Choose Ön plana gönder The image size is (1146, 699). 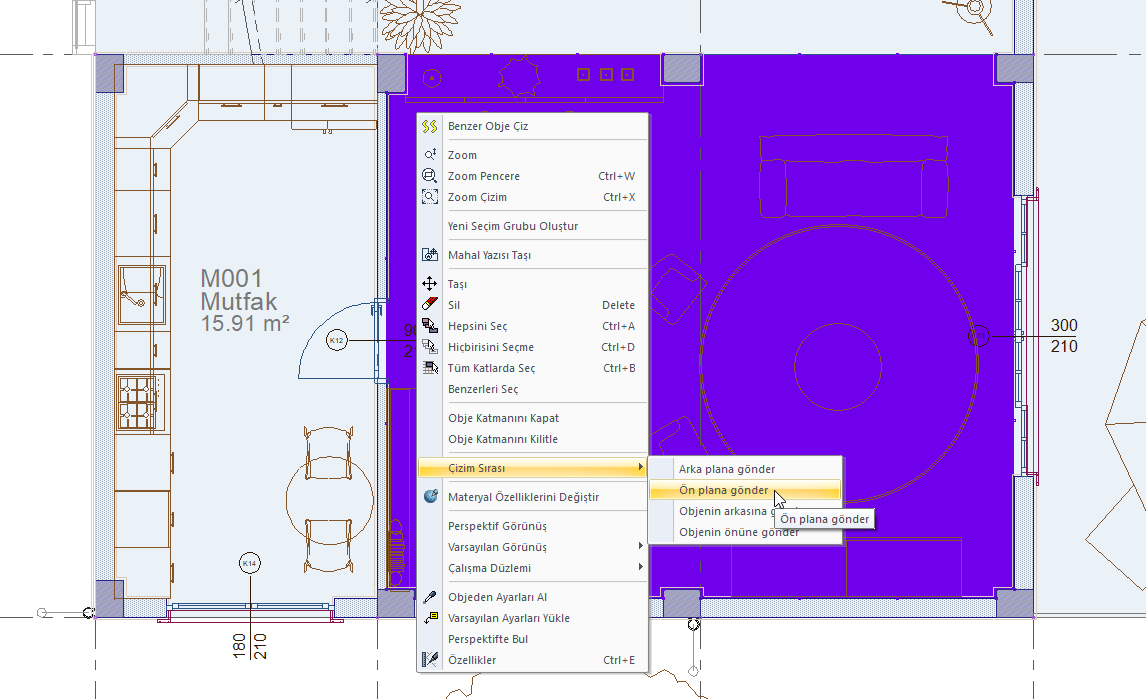tap(723, 490)
